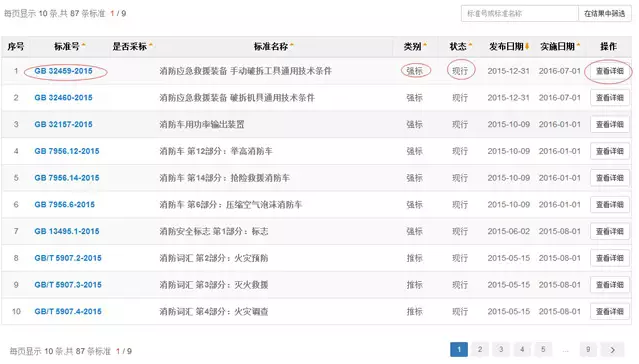Click name 消防词汇 第4部分：火灾调查
The height and width of the screenshot is (364, 639).
(x=214, y=311)
